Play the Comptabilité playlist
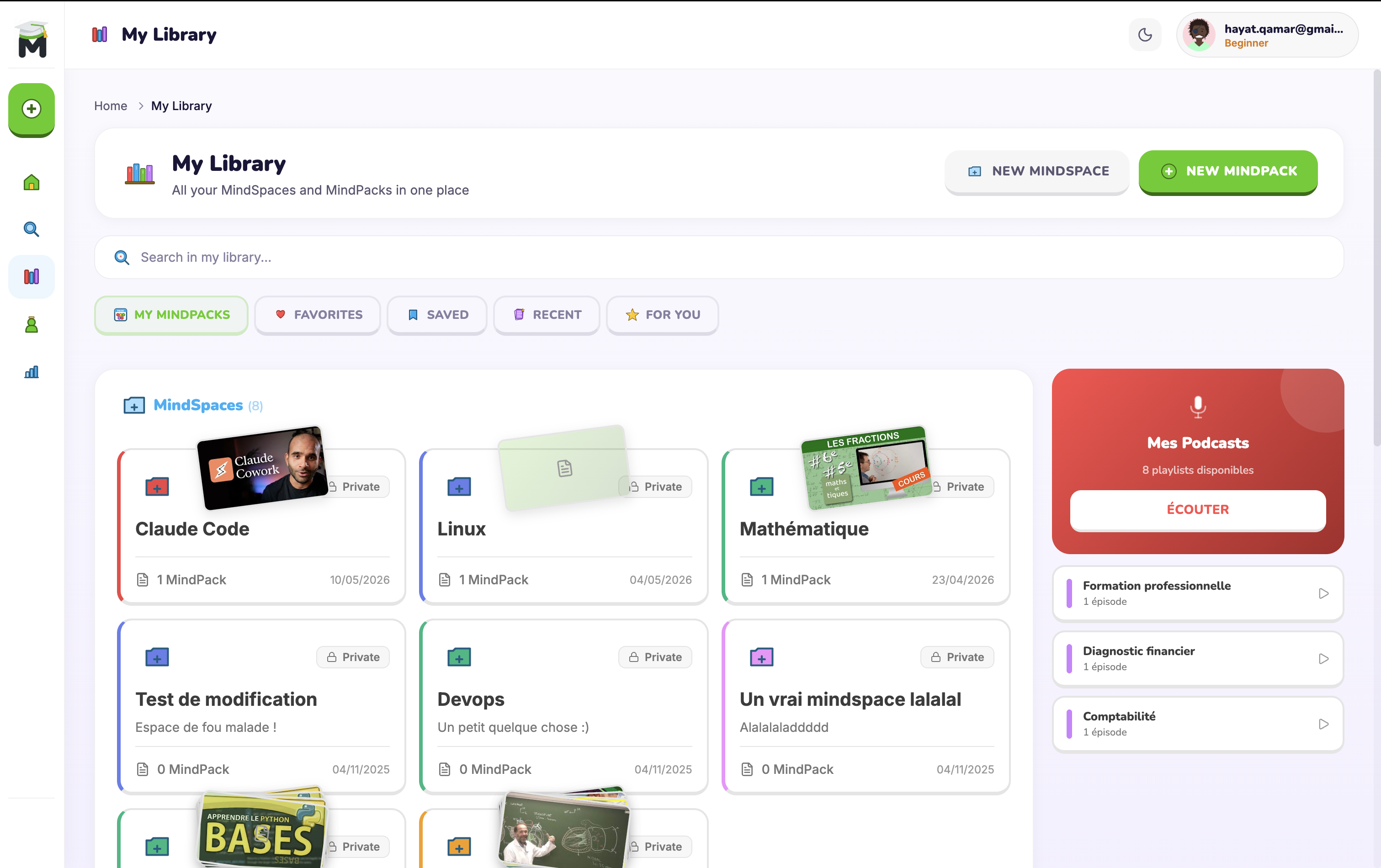Image resolution: width=1381 pixels, height=868 pixels. 1323,724
